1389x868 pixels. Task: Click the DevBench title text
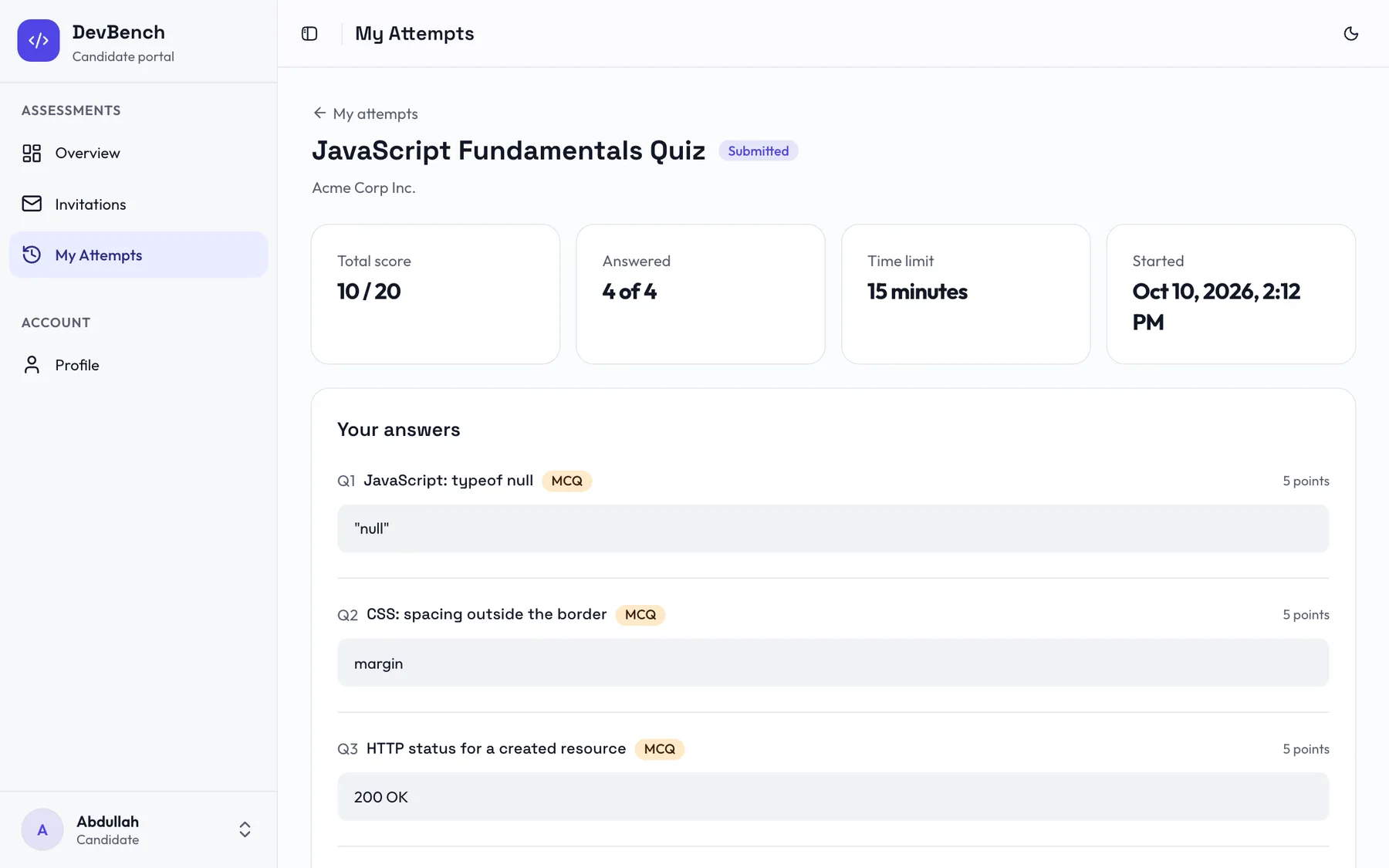(x=119, y=32)
